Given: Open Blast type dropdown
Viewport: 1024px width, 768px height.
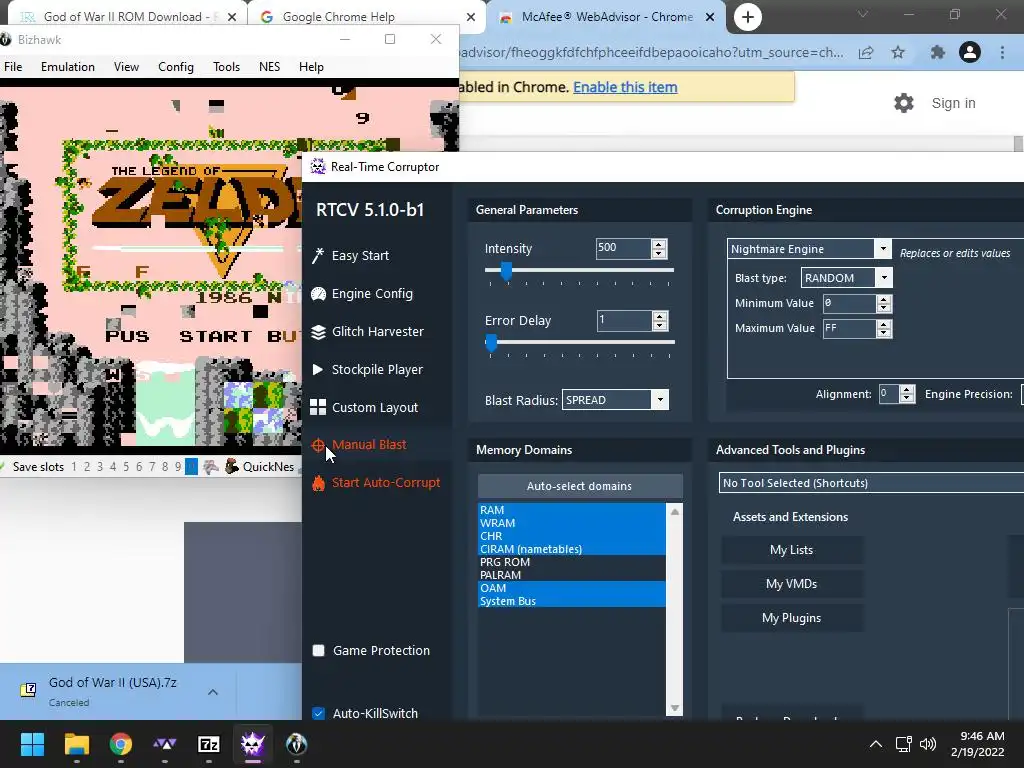Looking at the screenshot, I should pyautogui.click(x=884, y=278).
